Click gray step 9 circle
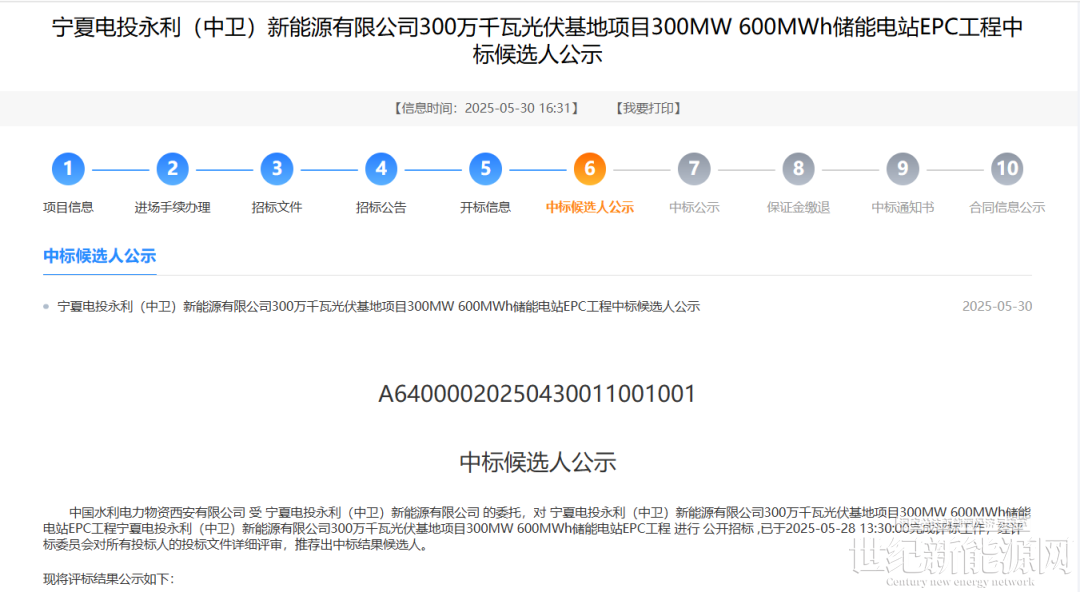 pos(902,169)
